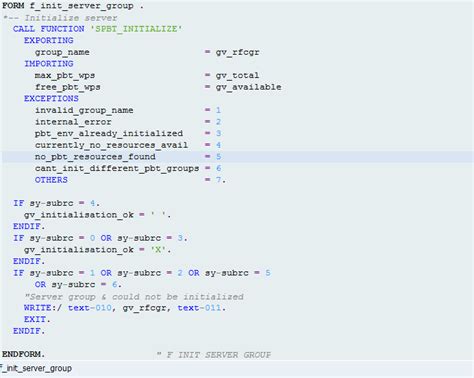Click the IMPORTING keyword
Image resolution: width=474 pixels, height=378 pixels.
click(x=49, y=64)
